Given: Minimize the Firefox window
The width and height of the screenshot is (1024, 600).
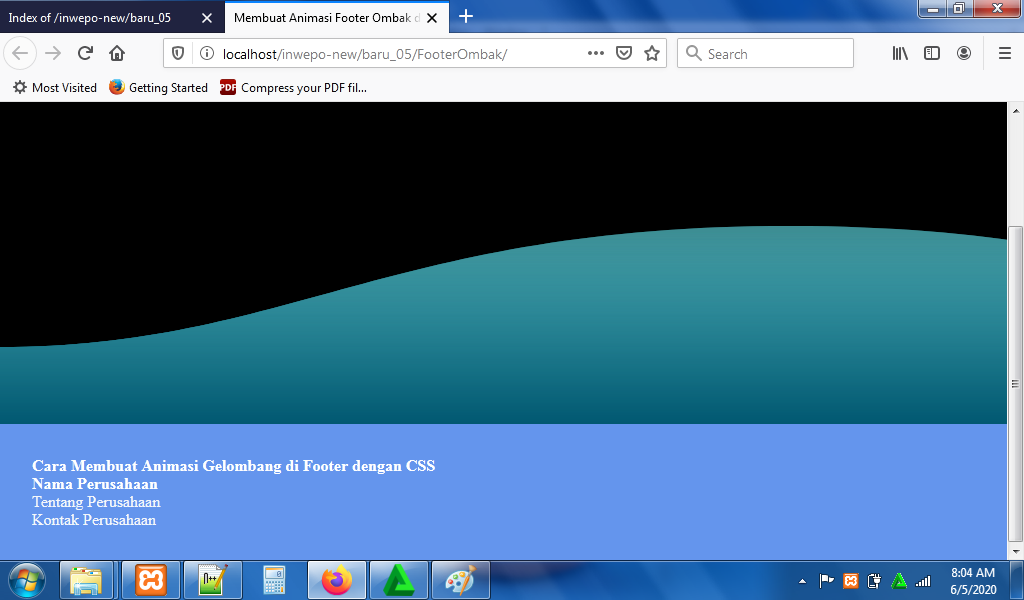Looking at the screenshot, I should coord(933,8).
